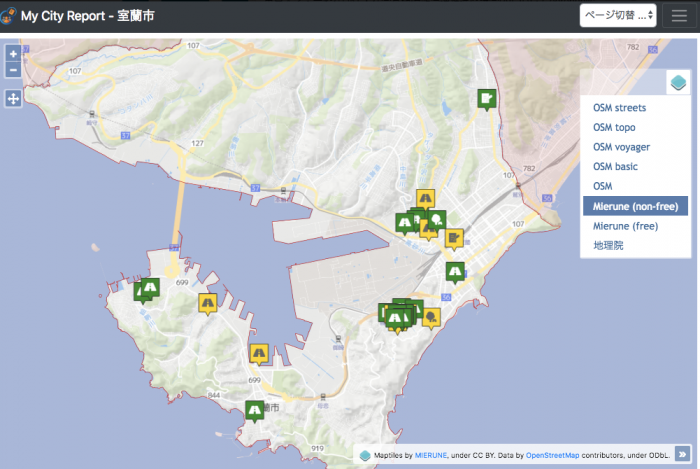700x469 pixels.
Task: Open the ページ切替 page switch dropdown
Action: [618, 16]
